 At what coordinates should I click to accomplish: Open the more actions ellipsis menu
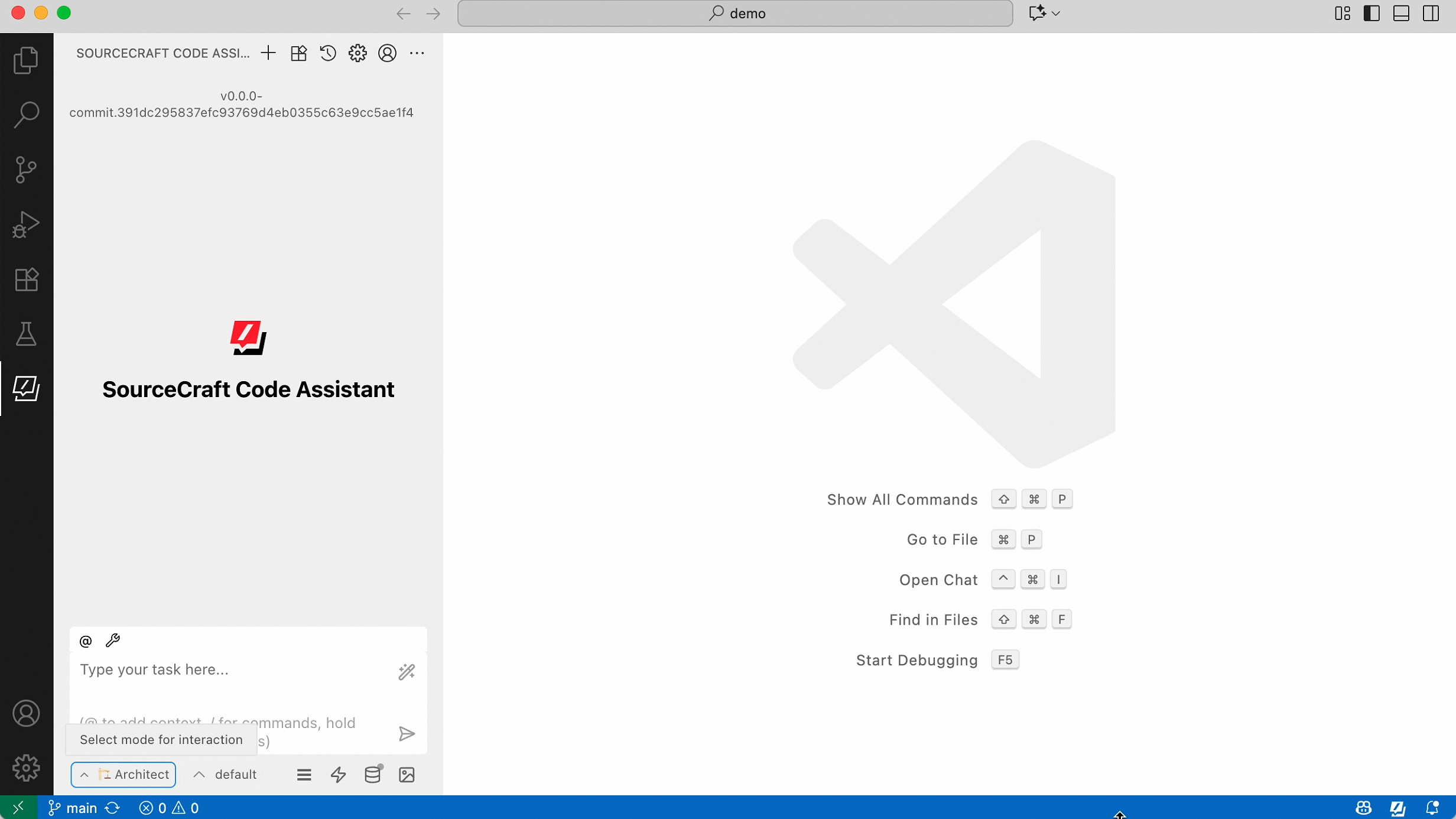(x=417, y=53)
